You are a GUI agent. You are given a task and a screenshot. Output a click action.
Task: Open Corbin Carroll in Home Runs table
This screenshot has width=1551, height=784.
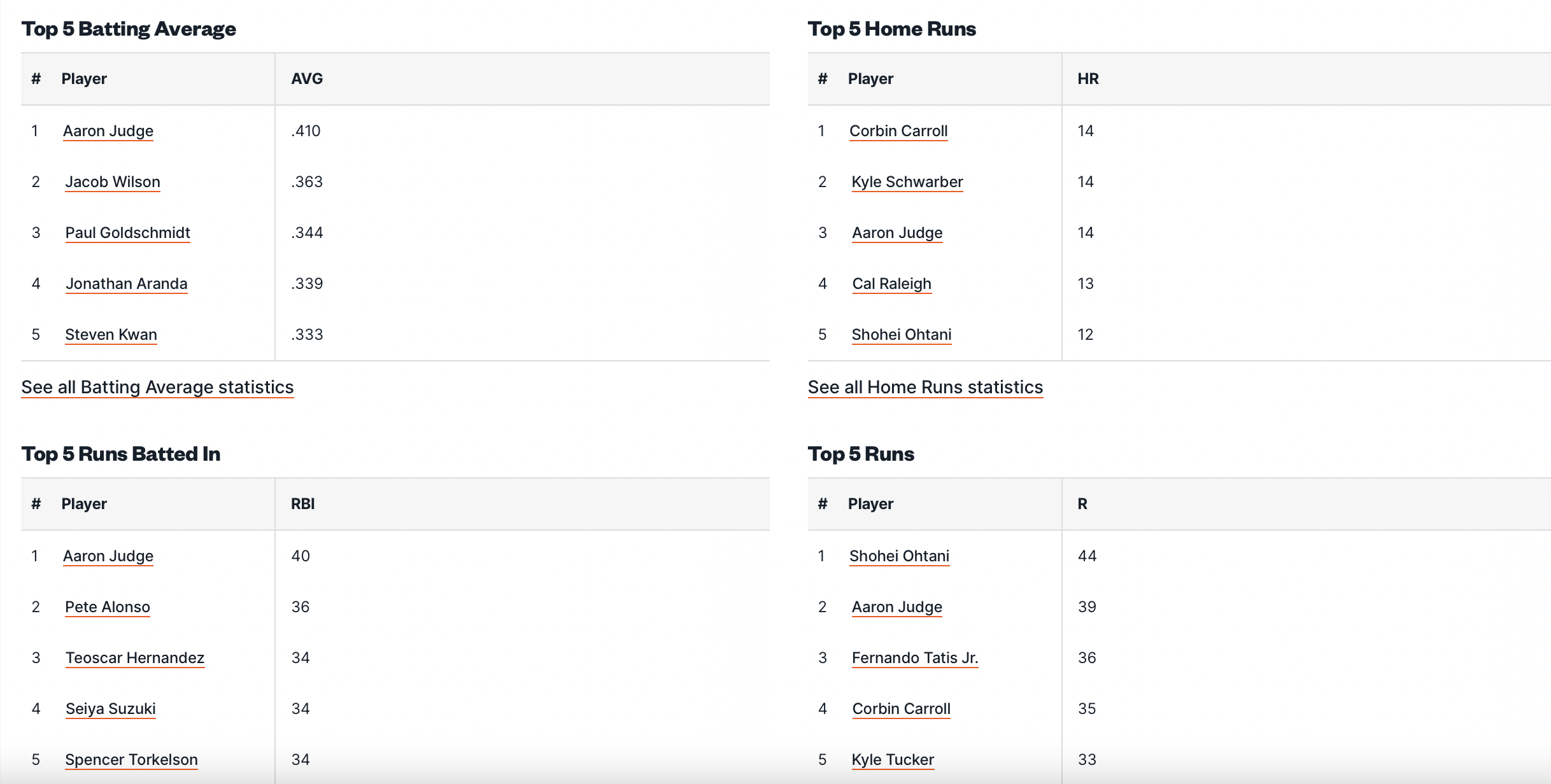point(898,131)
